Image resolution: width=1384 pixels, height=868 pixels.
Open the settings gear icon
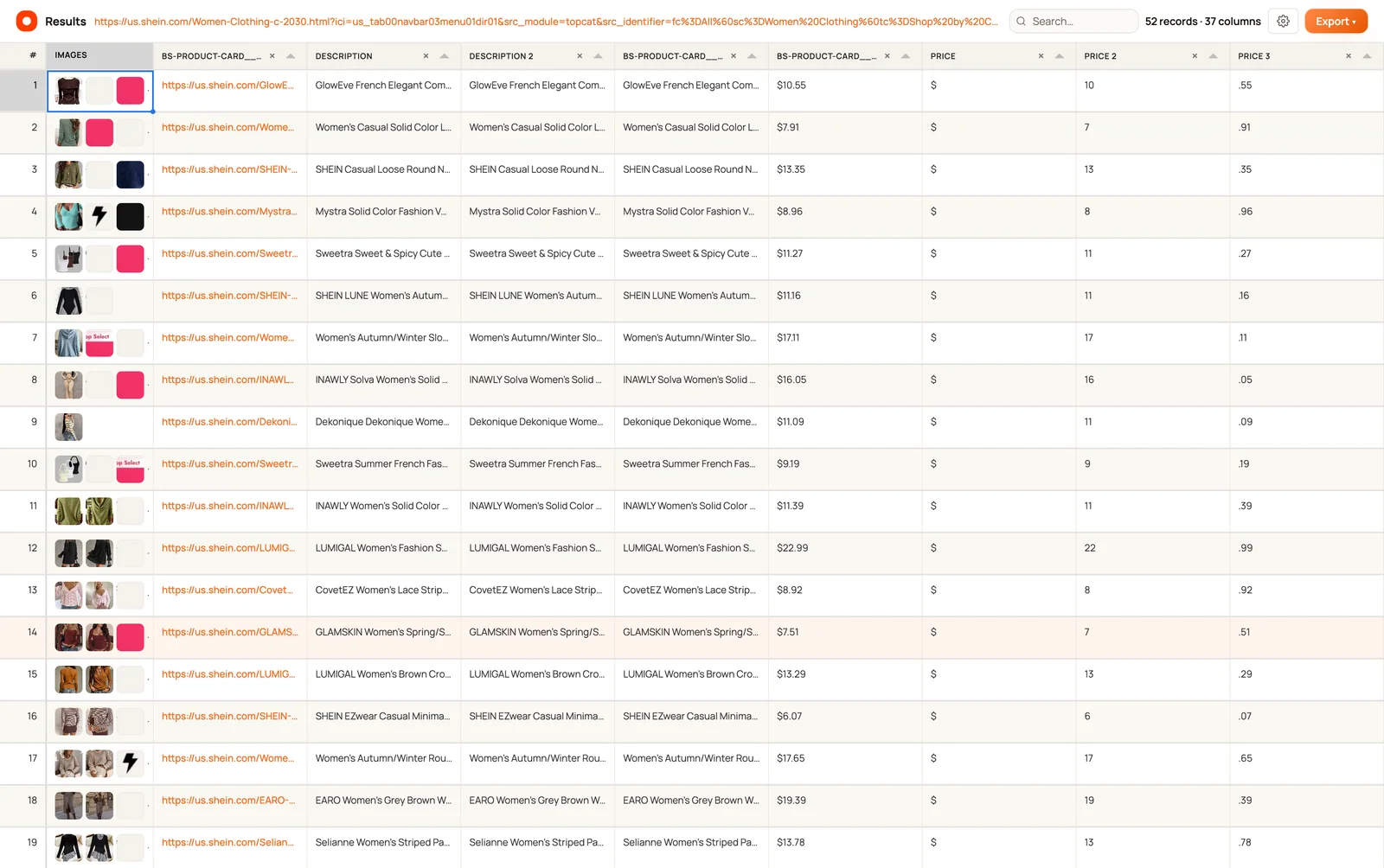(1284, 22)
